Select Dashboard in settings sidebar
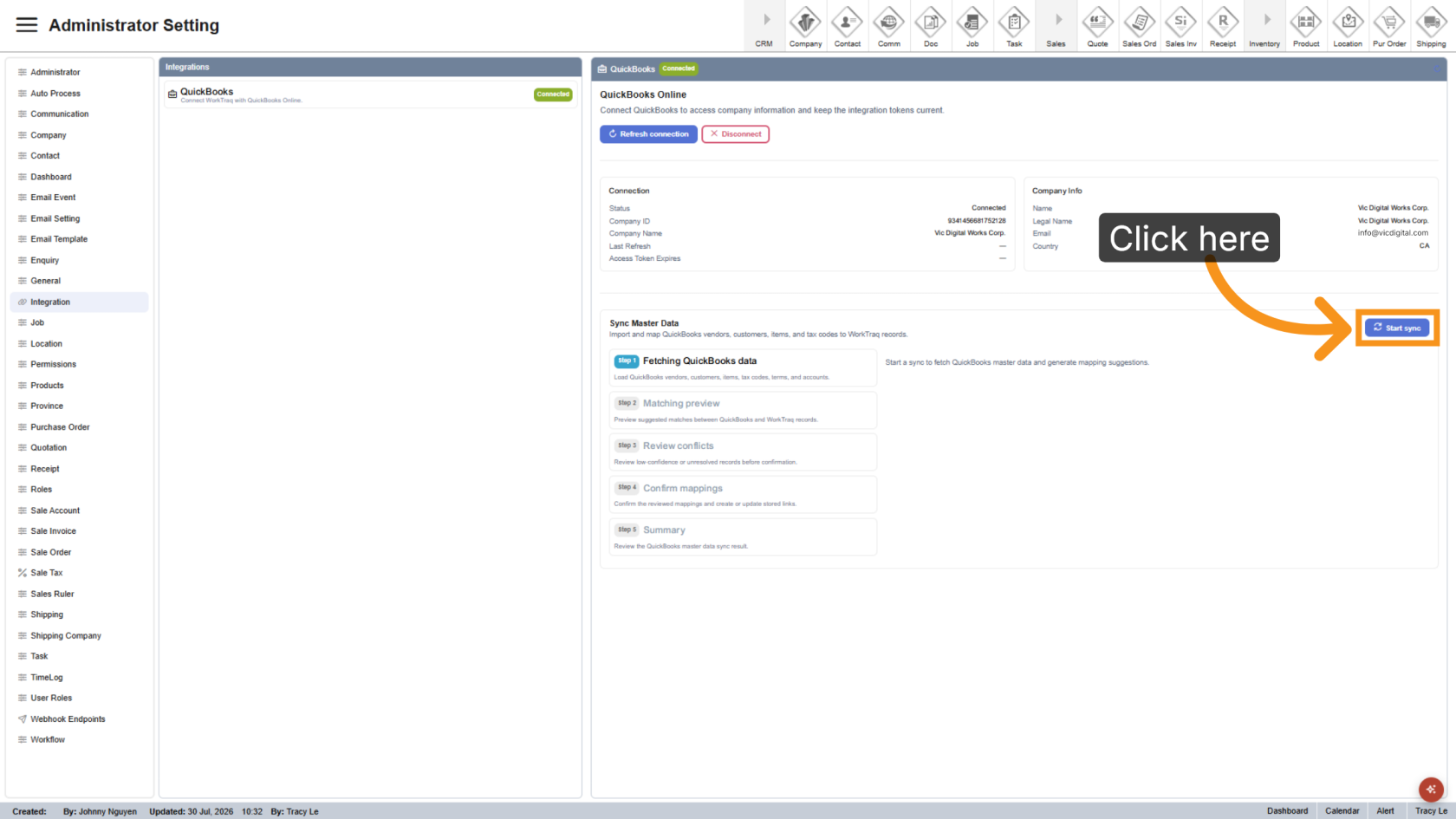 pyautogui.click(x=79, y=177)
